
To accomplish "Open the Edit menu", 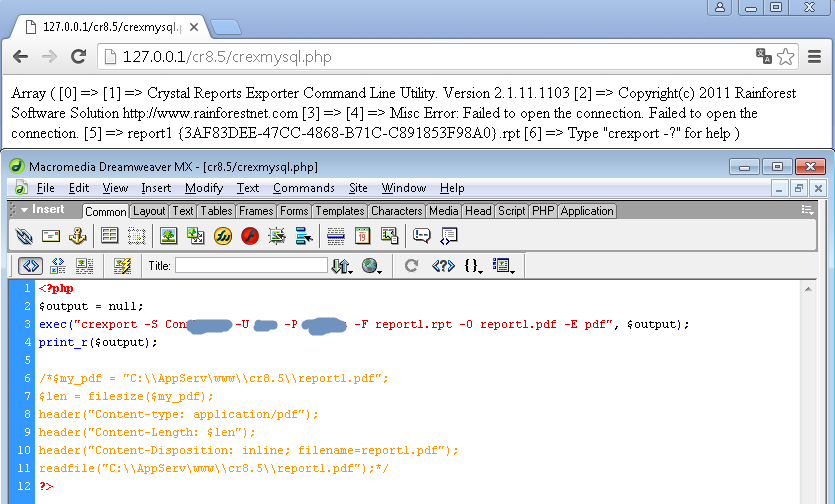I will coord(79,188).
